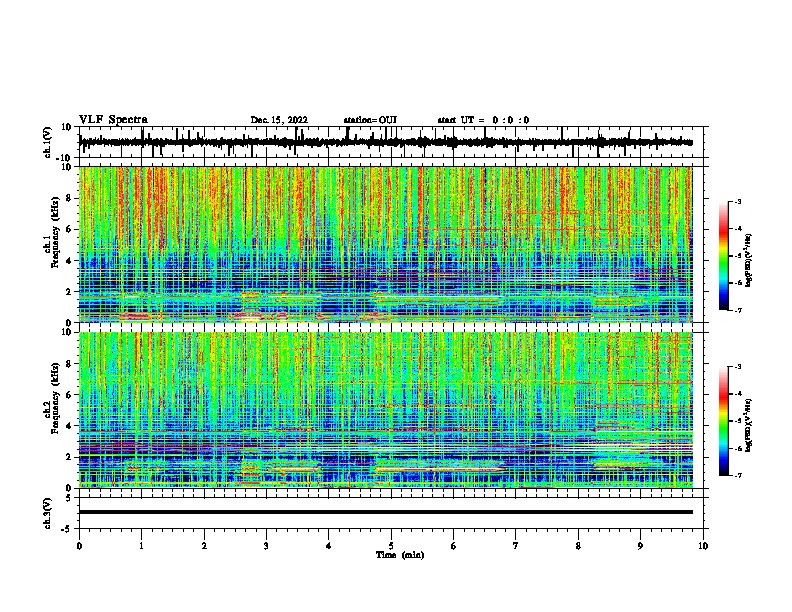
Task: Click inside the ch.1 frequency spectrogram
Action: [386, 244]
